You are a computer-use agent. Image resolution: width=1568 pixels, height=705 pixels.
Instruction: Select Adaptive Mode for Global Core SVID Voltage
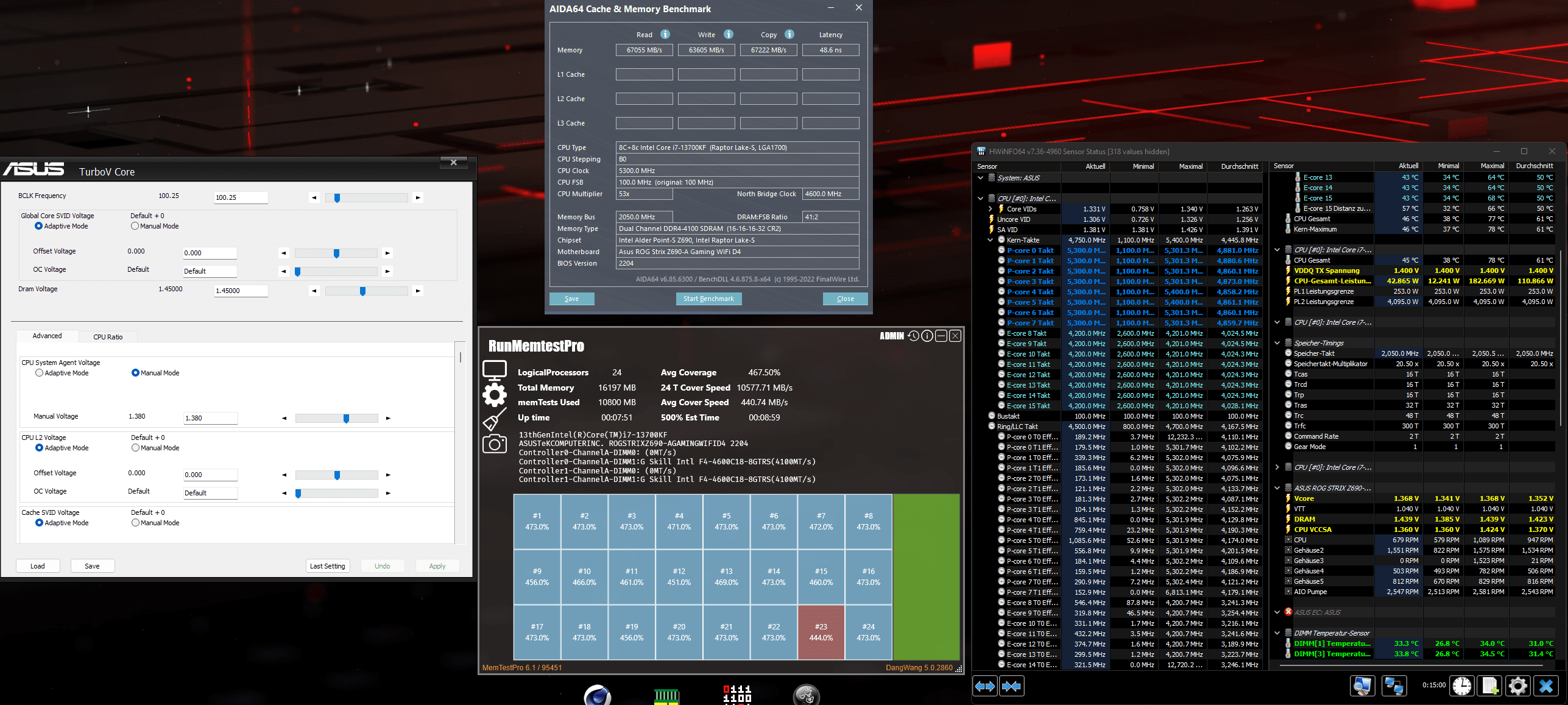(39, 226)
